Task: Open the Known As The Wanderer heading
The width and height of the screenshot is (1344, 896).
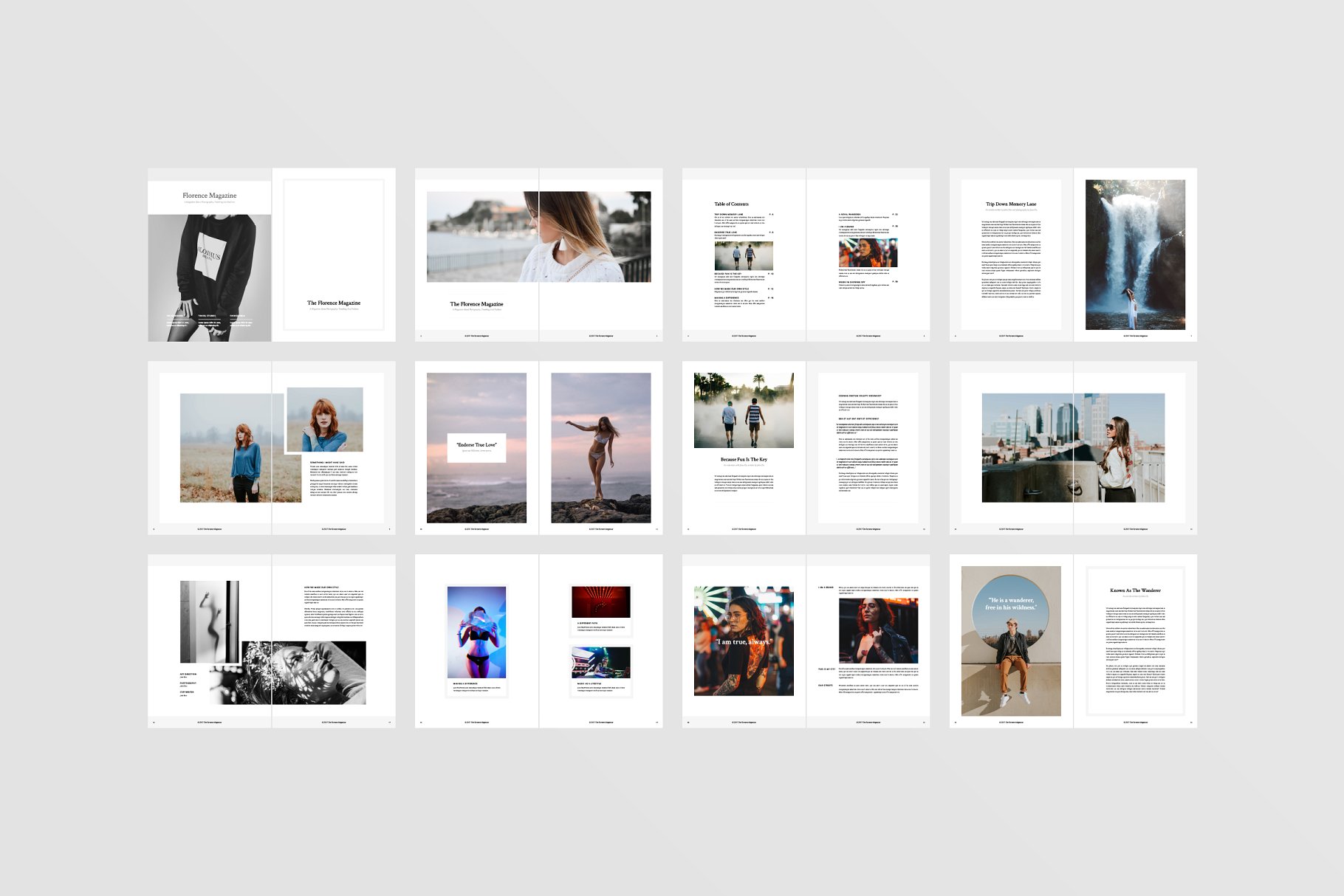Action: (x=1135, y=590)
